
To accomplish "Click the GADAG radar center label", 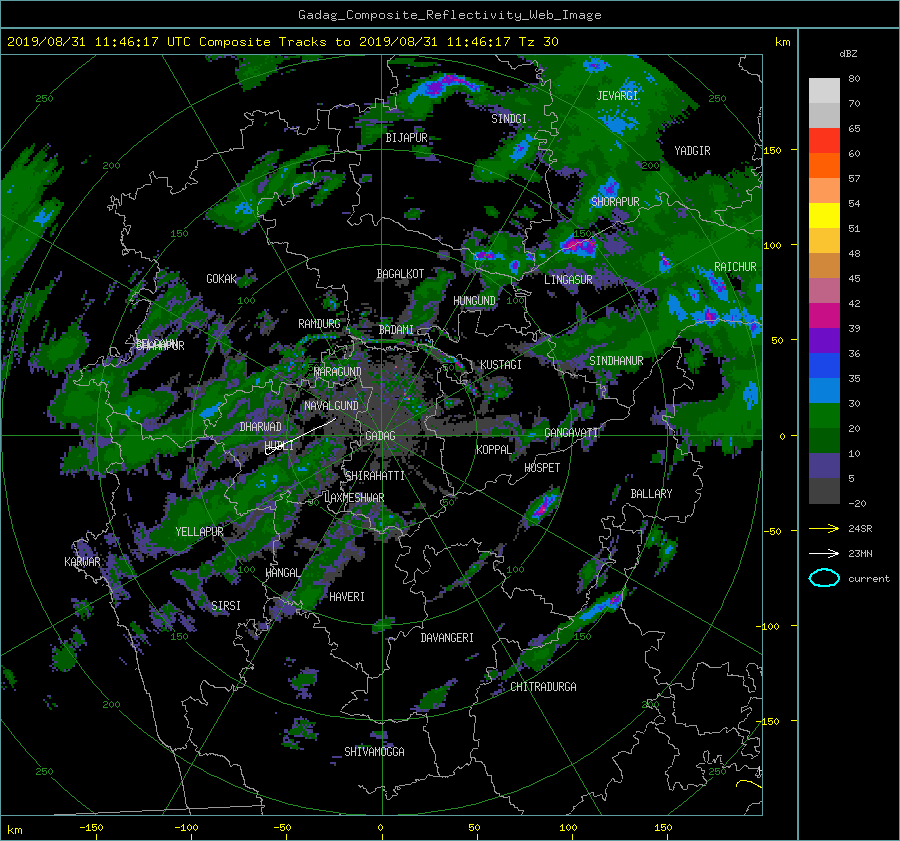I will pyautogui.click(x=380, y=436).
